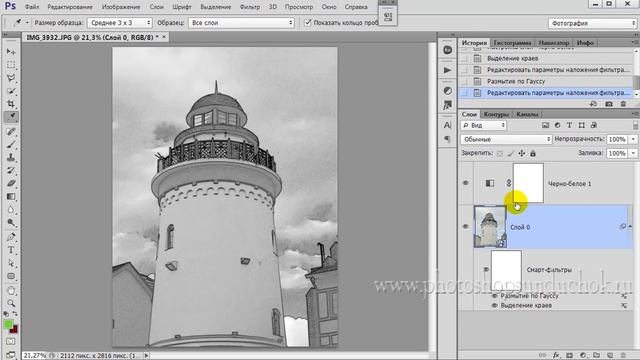Delete current history state trash icon

623,104
